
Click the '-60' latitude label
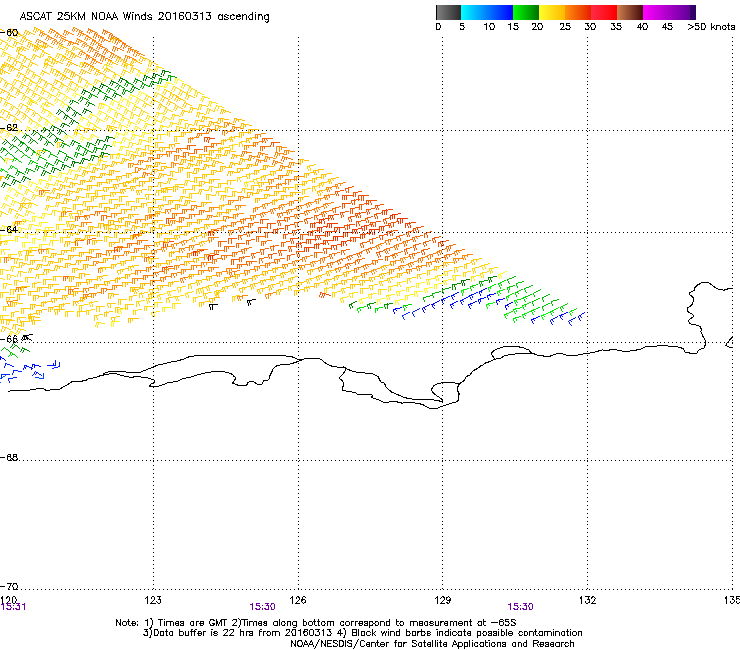(x=9, y=33)
